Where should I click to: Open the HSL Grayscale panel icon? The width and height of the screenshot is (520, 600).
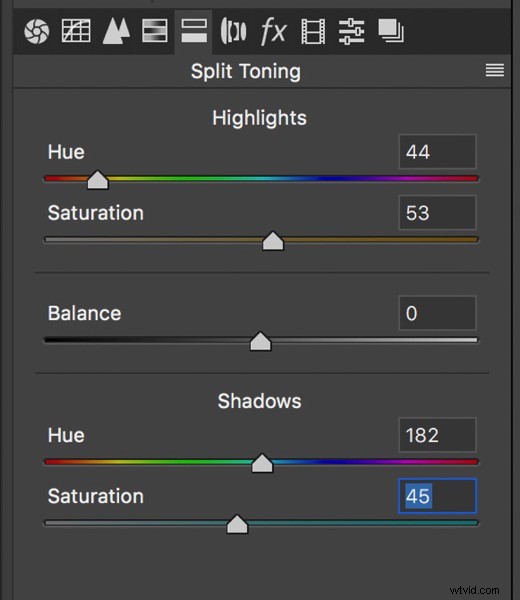[155, 31]
